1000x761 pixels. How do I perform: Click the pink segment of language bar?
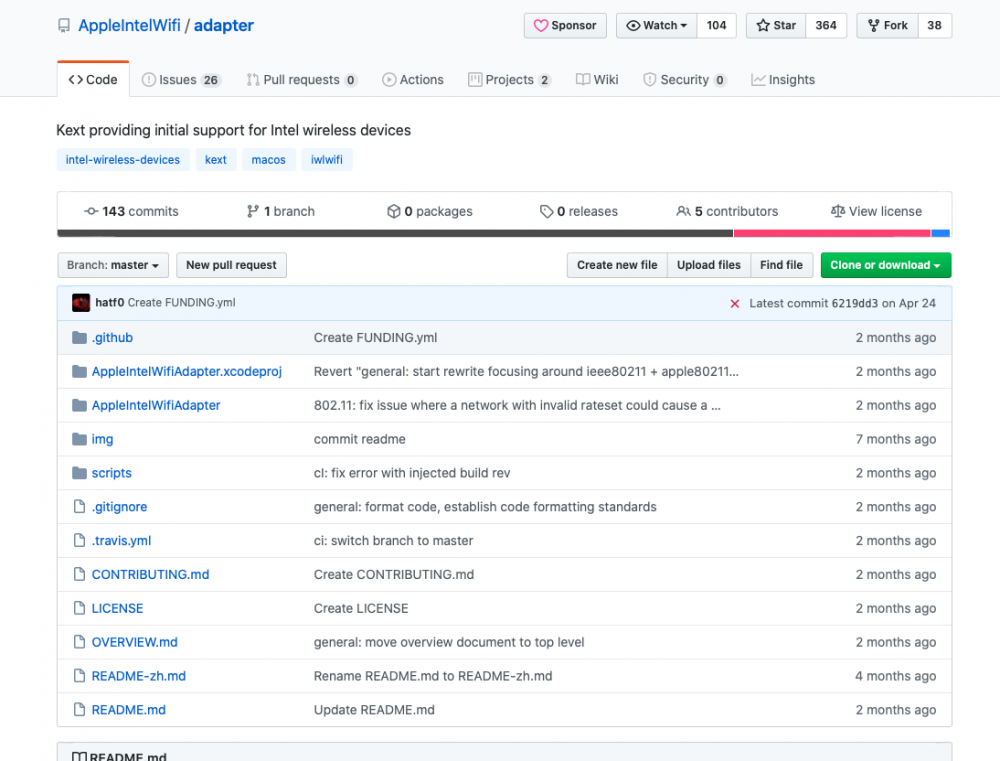point(832,233)
